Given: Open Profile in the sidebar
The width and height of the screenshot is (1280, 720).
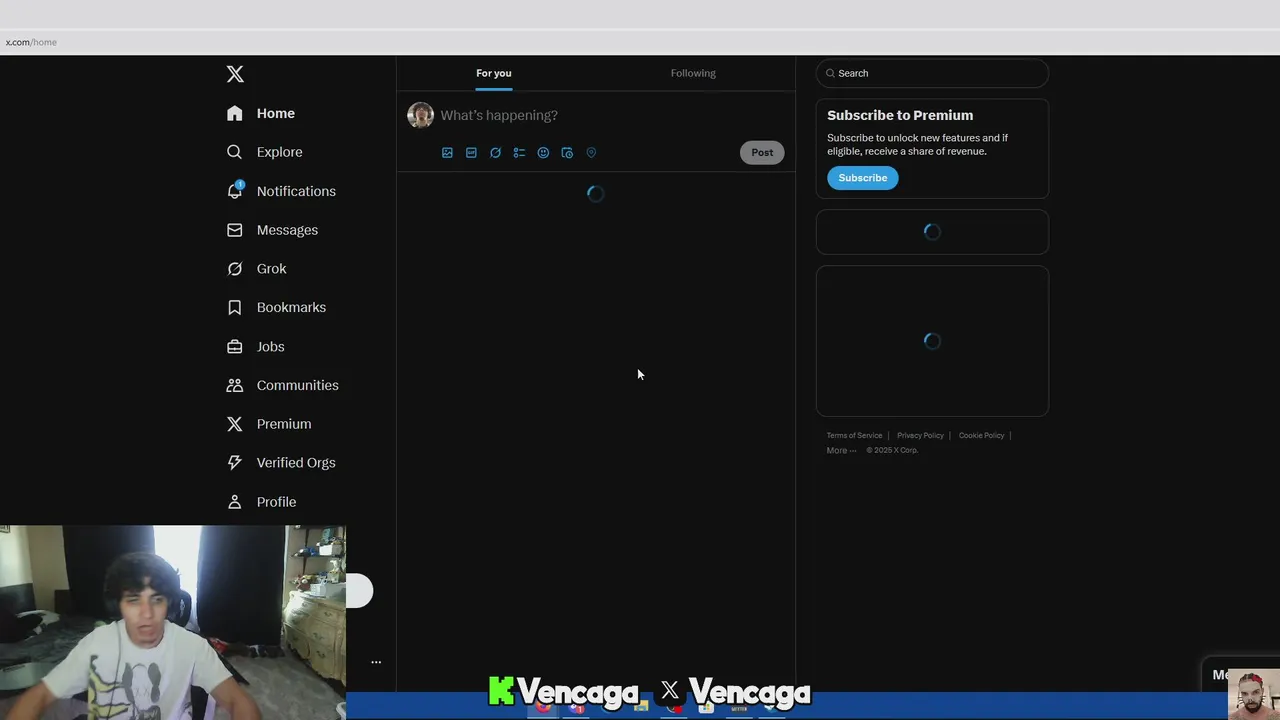Looking at the screenshot, I should click(261, 502).
